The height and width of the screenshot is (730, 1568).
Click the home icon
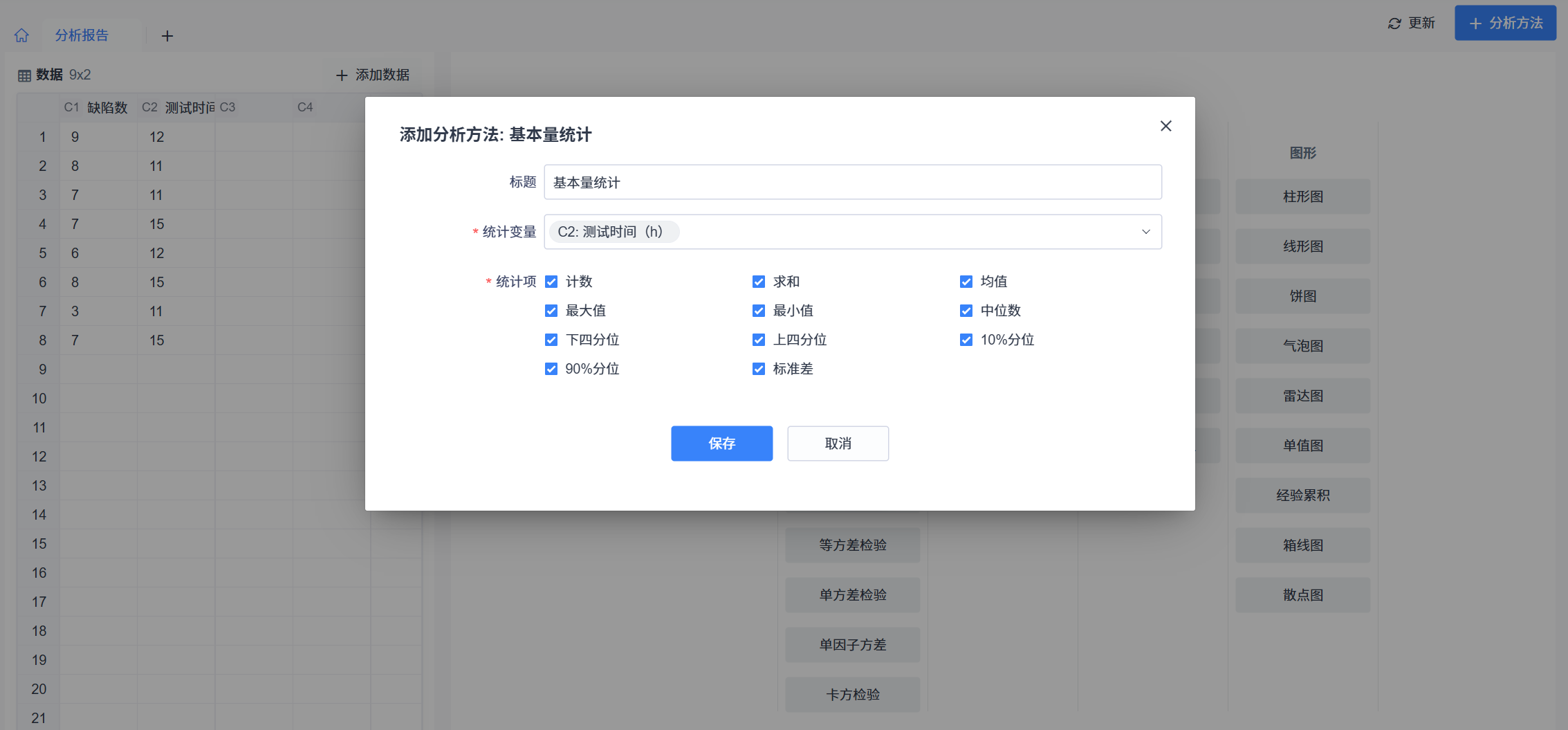coord(21,35)
